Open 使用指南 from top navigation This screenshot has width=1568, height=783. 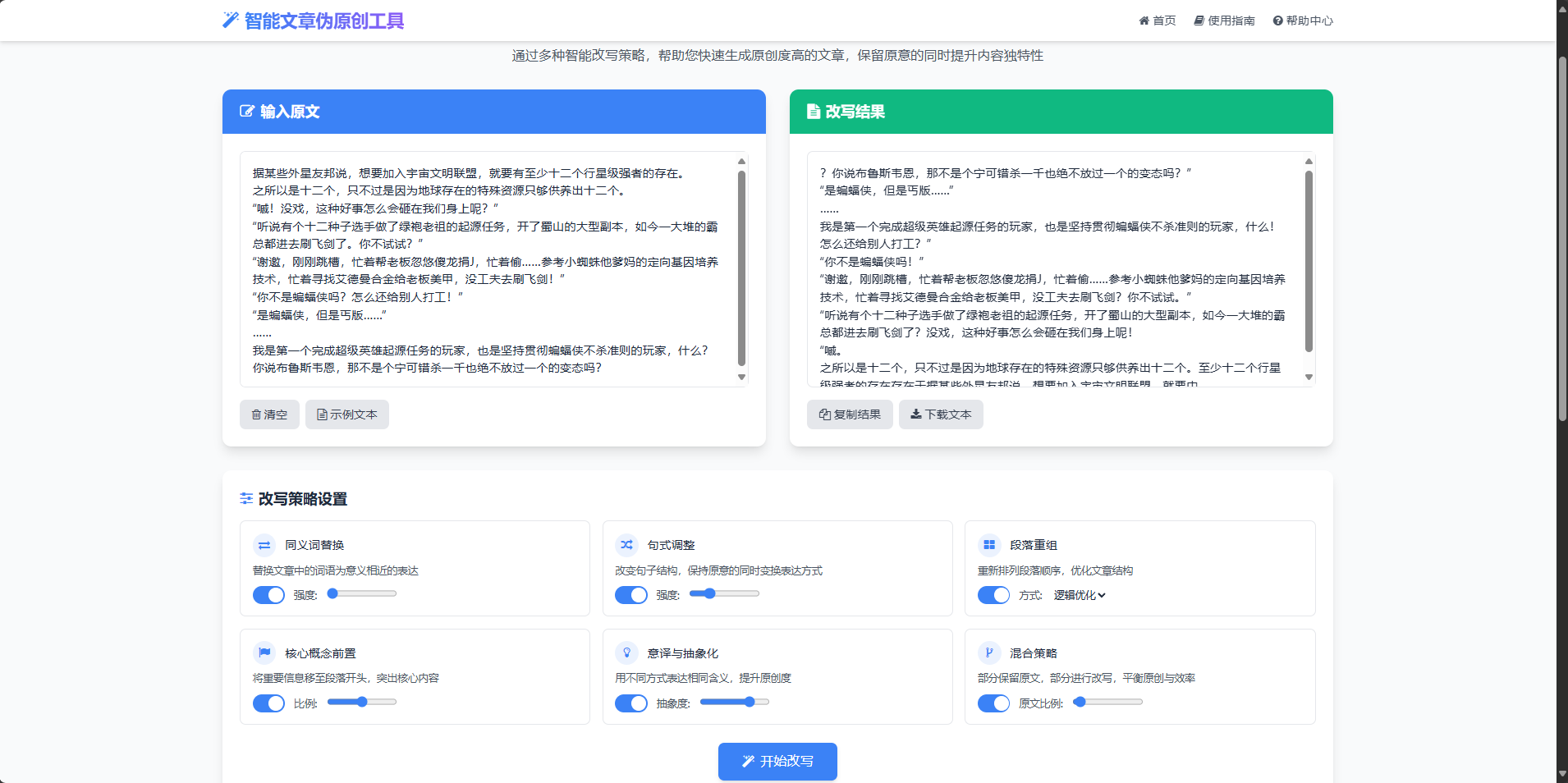[x=1224, y=21]
